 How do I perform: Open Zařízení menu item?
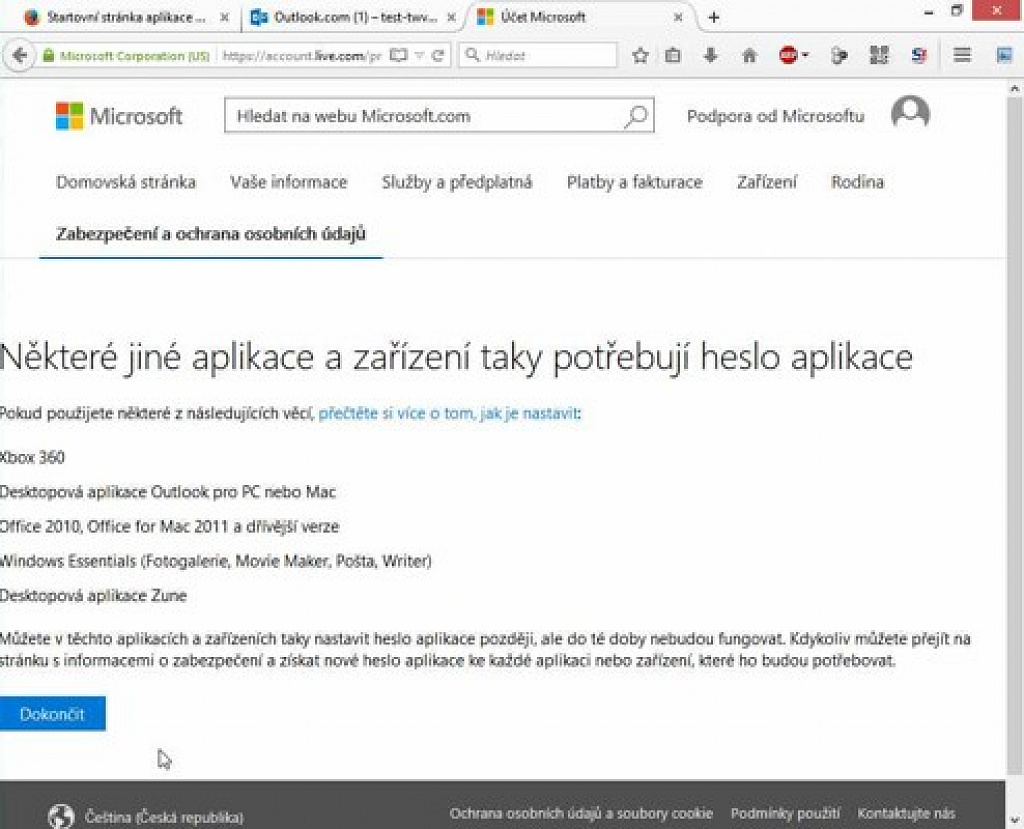click(x=767, y=182)
